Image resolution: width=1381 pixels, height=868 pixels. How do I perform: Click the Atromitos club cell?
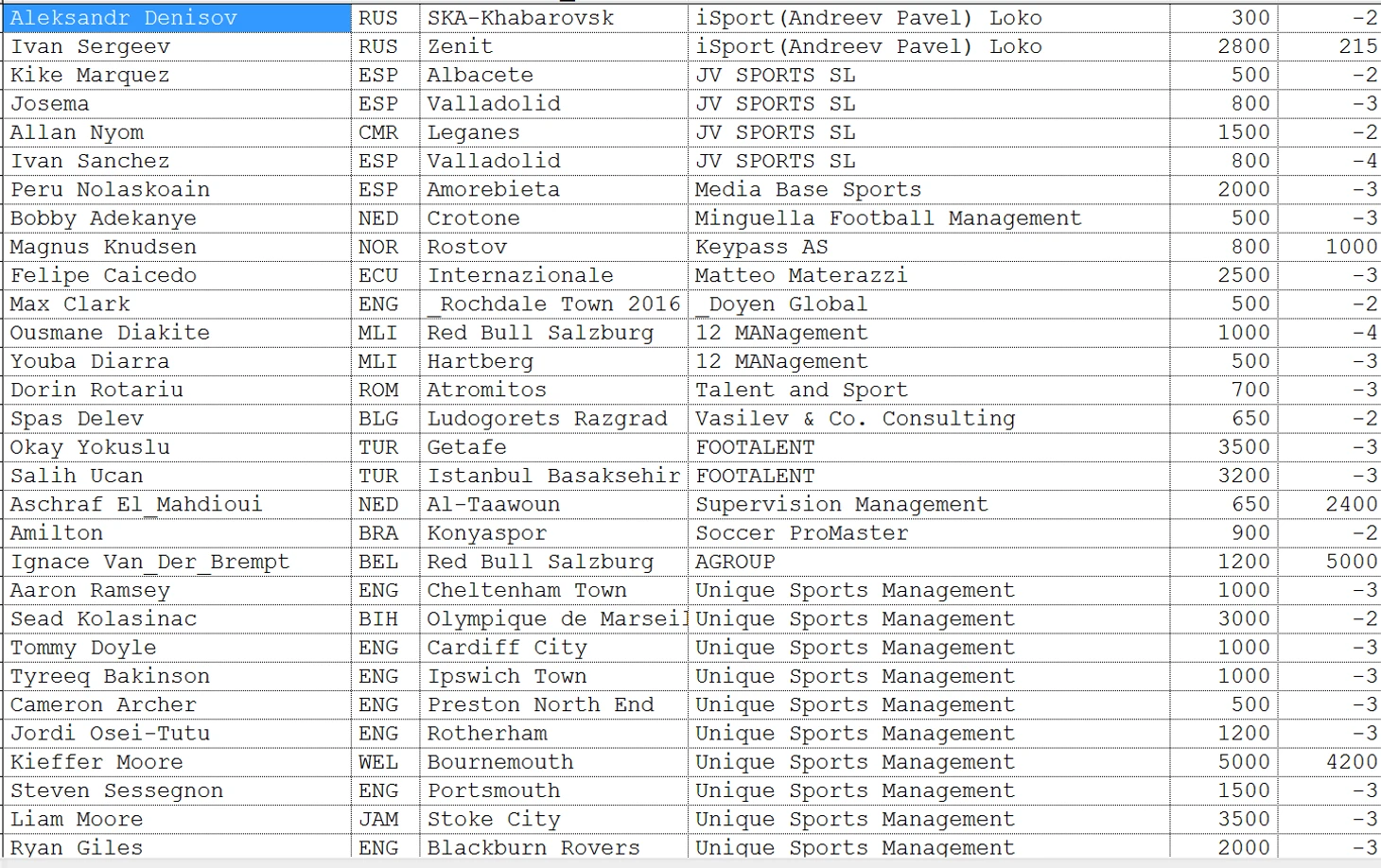coord(553,390)
